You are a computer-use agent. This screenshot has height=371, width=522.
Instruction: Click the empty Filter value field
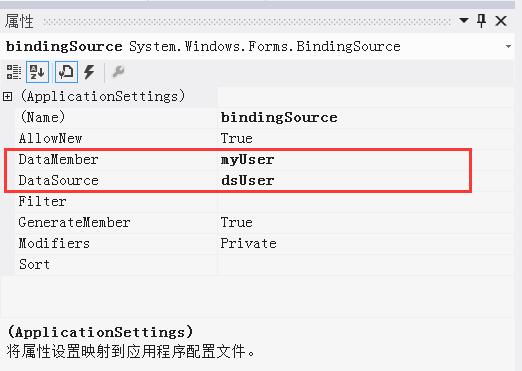[x=365, y=202]
